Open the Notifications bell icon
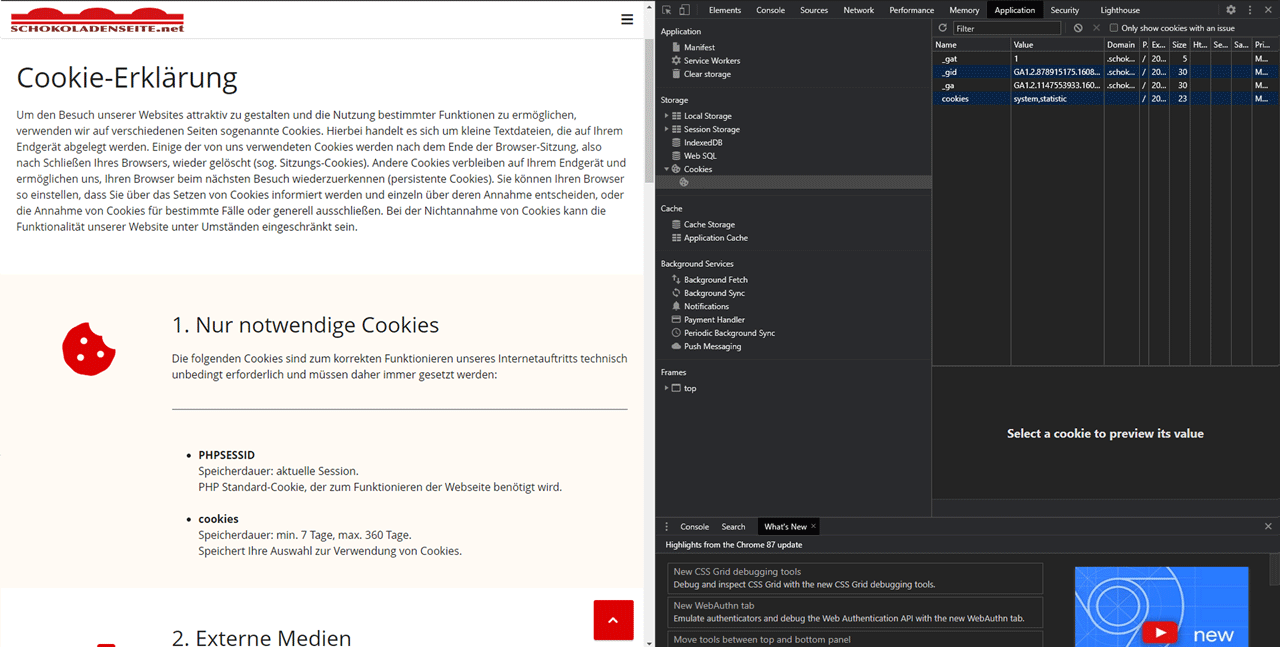Image resolution: width=1280 pixels, height=647 pixels. pyautogui.click(x=675, y=306)
